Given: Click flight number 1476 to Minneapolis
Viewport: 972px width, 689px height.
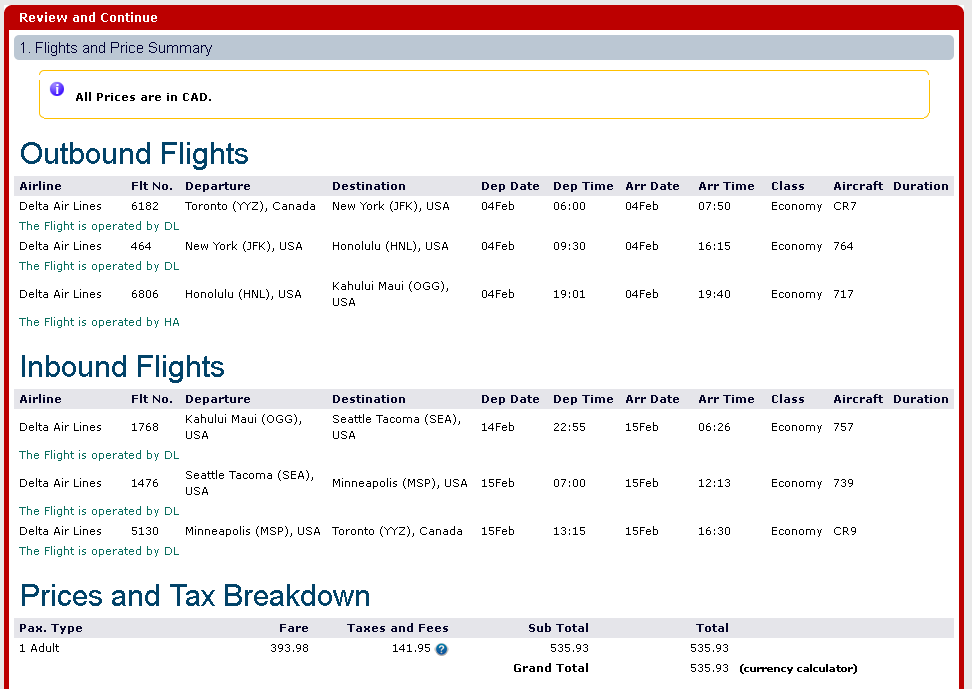Looking at the screenshot, I should click(x=145, y=483).
